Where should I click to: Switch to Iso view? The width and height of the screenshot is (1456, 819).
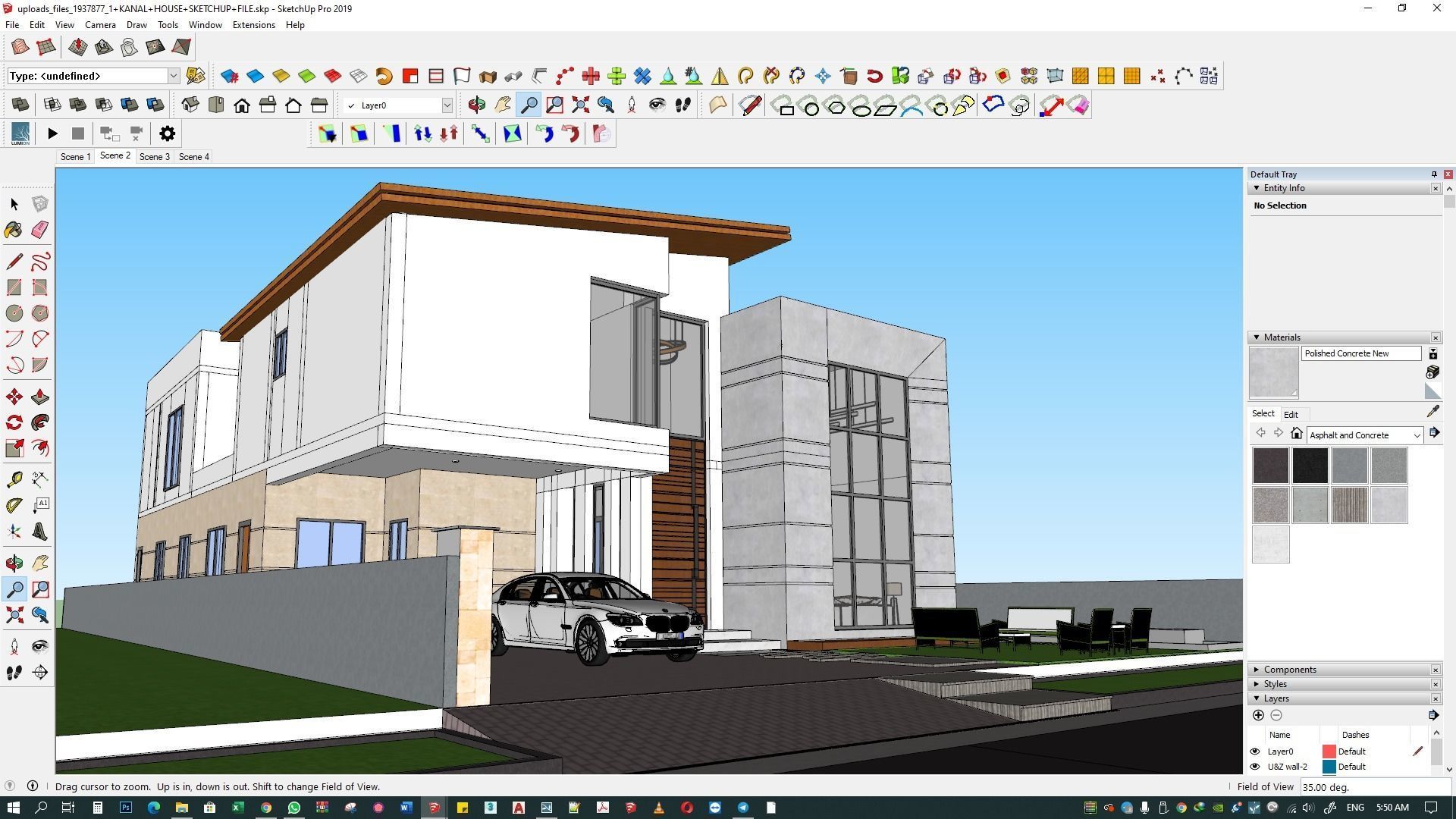click(x=190, y=105)
